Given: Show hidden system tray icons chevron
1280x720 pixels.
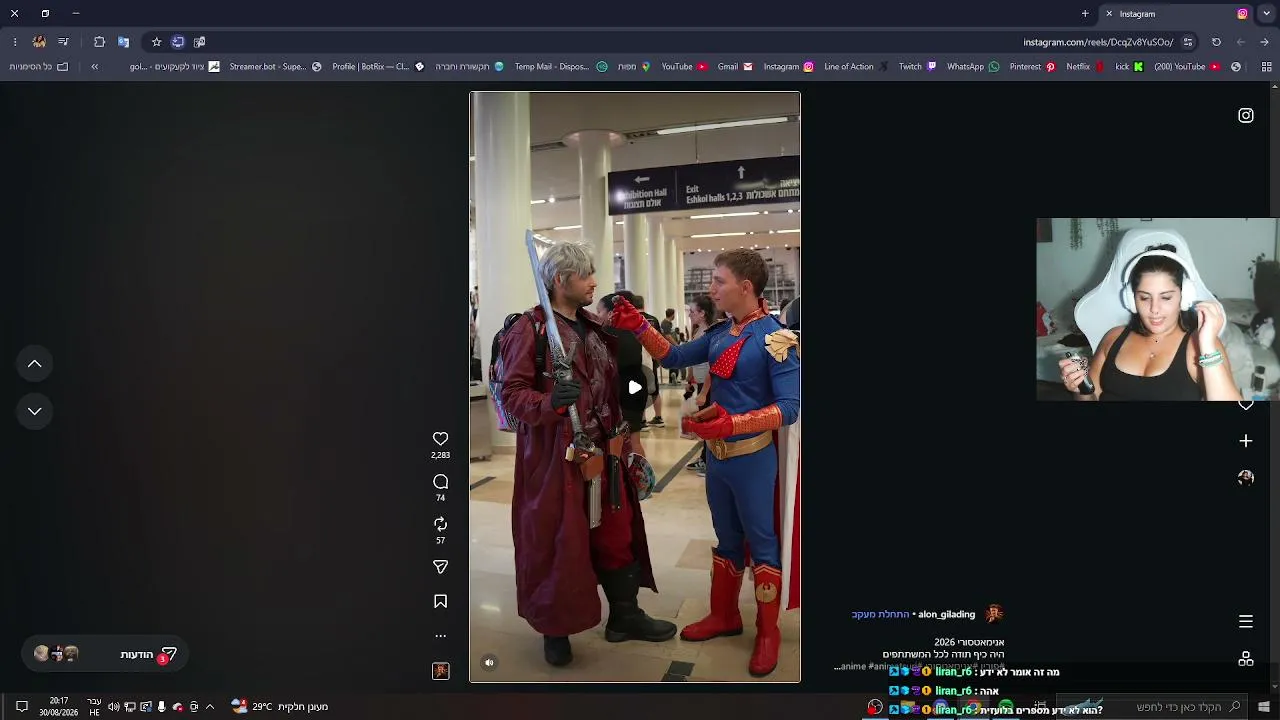Looking at the screenshot, I should [x=210, y=707].
